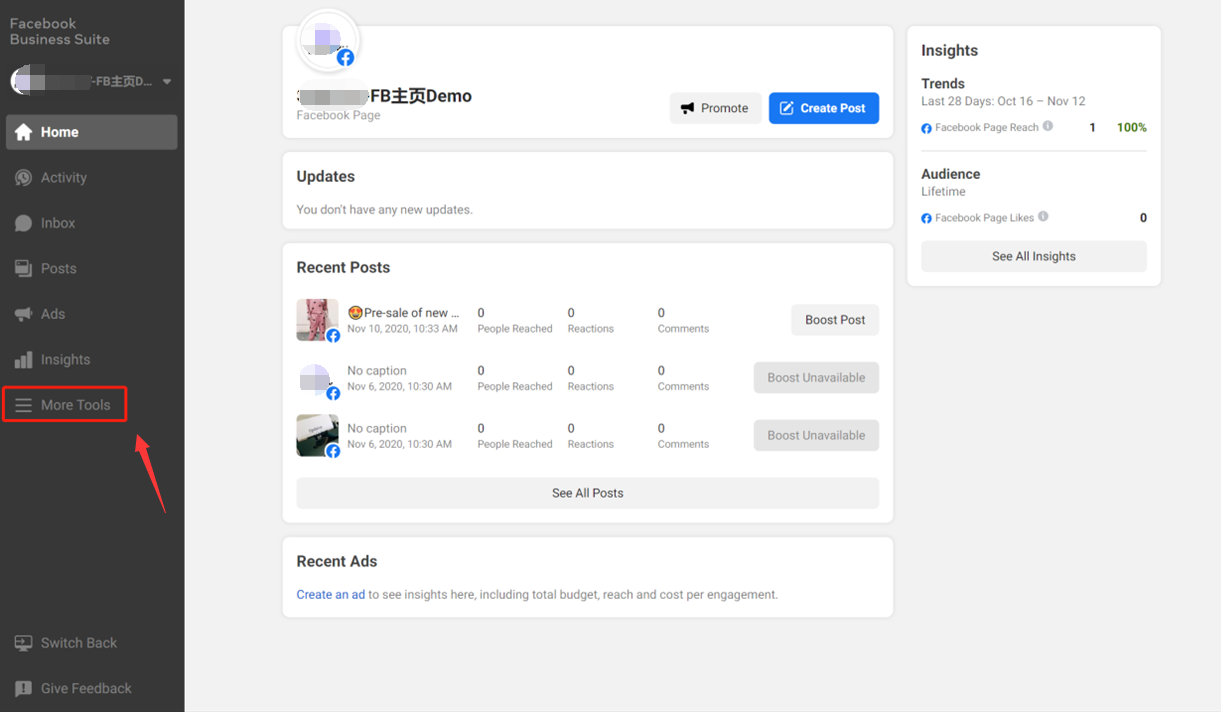The width and height of the screenshot is (1221, 712).
Task: Boost the Pre-sale post
Action: coord(834,320)
